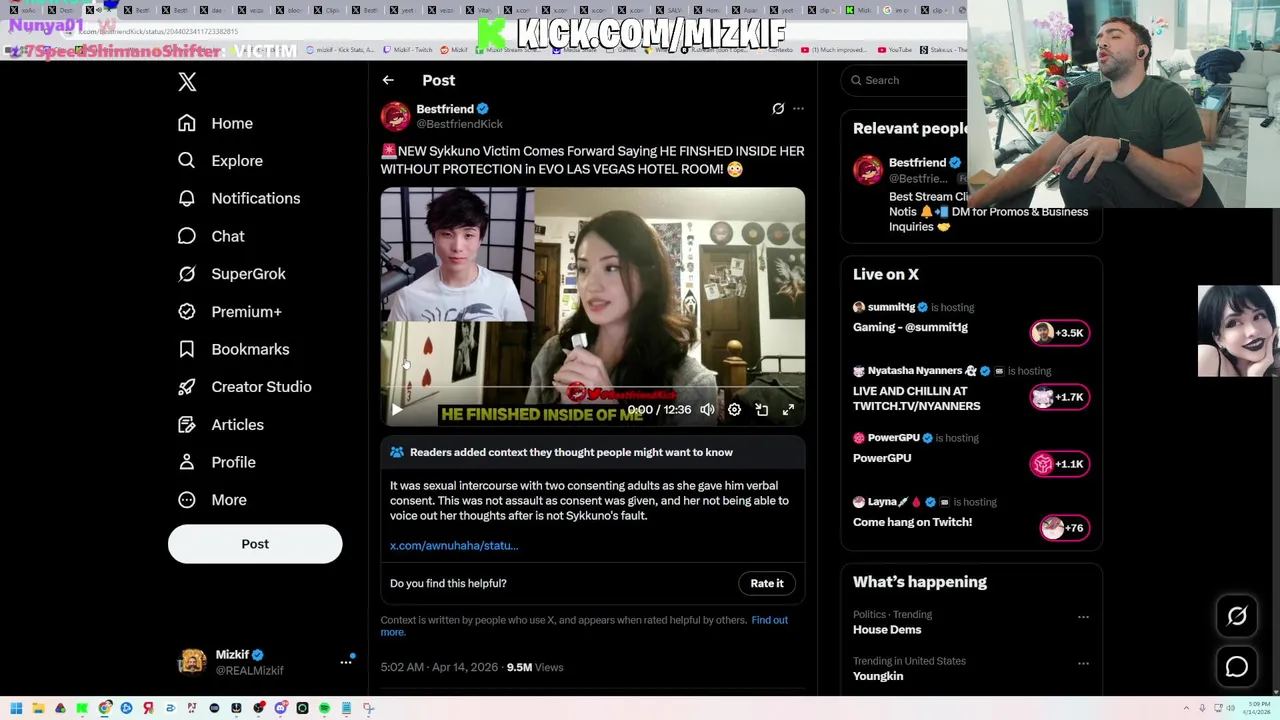The width and height of the screenshot is (1280, 720).
Task: Open the Grok icon on the post header
Action: 778,108
